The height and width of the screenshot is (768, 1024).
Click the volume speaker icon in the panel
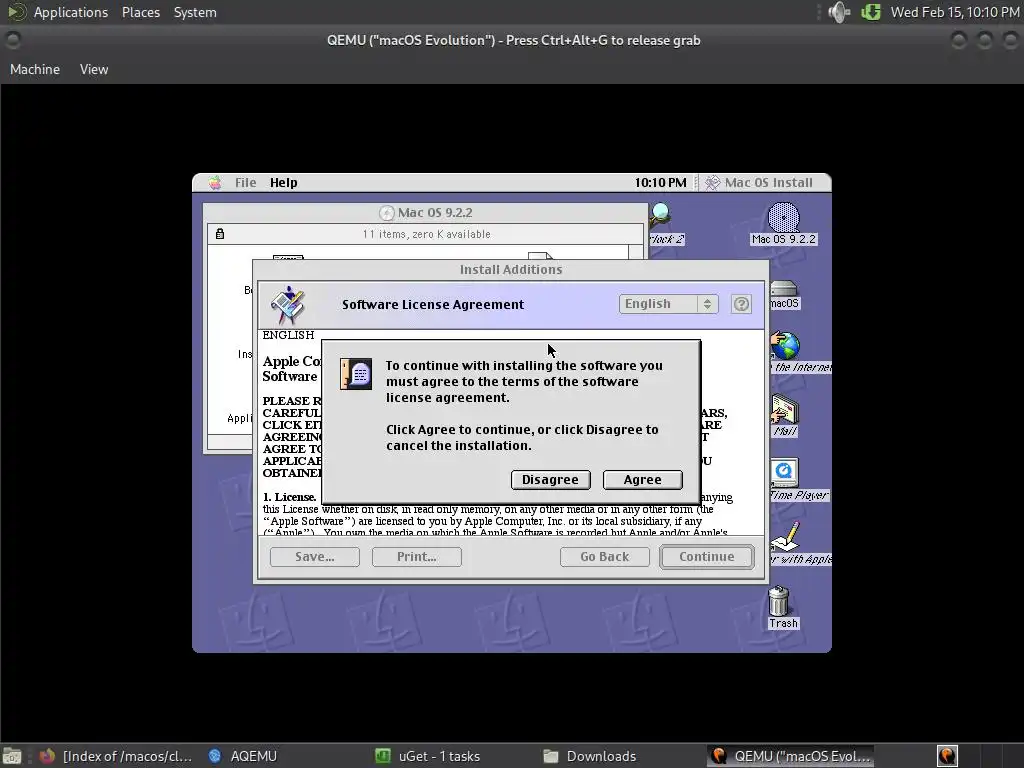(839, 12)
